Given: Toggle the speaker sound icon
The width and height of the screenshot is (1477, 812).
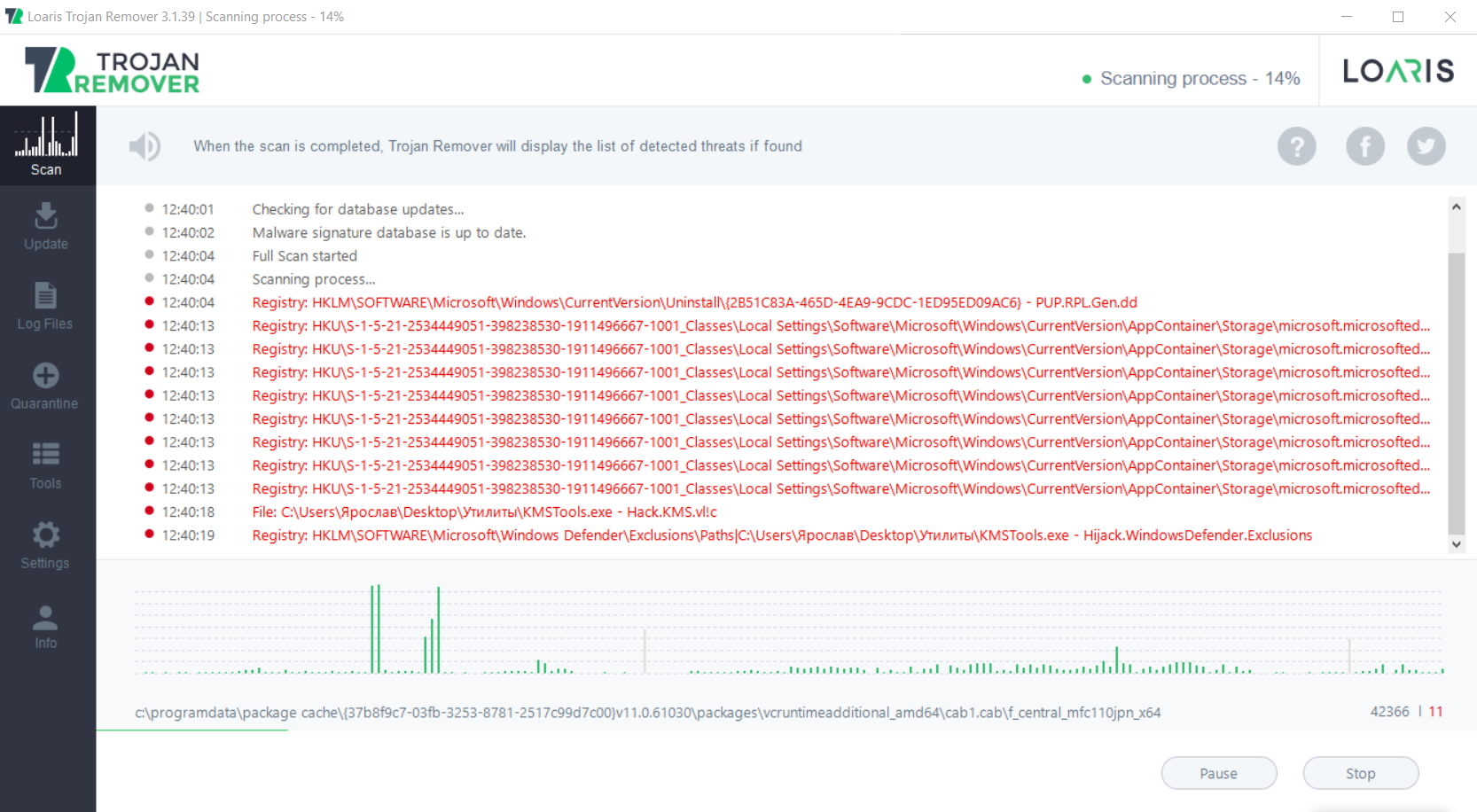Looking at the screenshot, I should pyautogui.click(x=145, y=146).
